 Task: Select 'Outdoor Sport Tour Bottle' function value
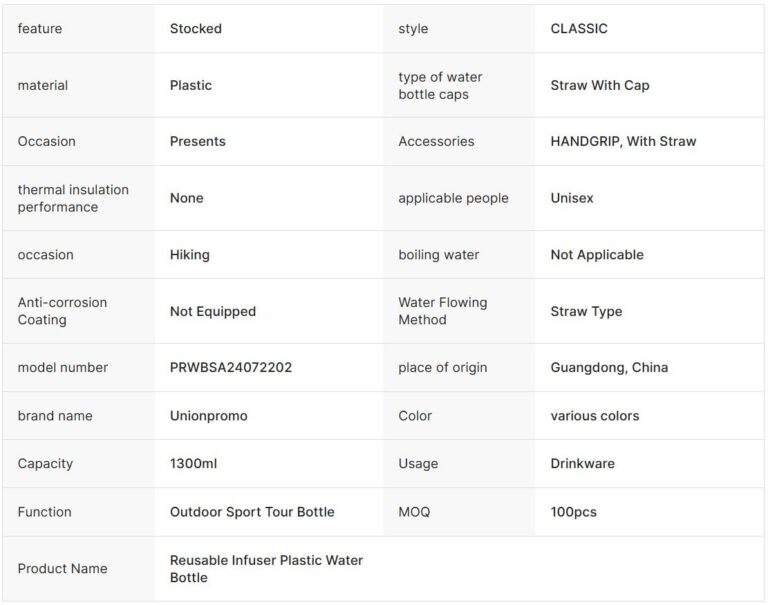[252, 512]
